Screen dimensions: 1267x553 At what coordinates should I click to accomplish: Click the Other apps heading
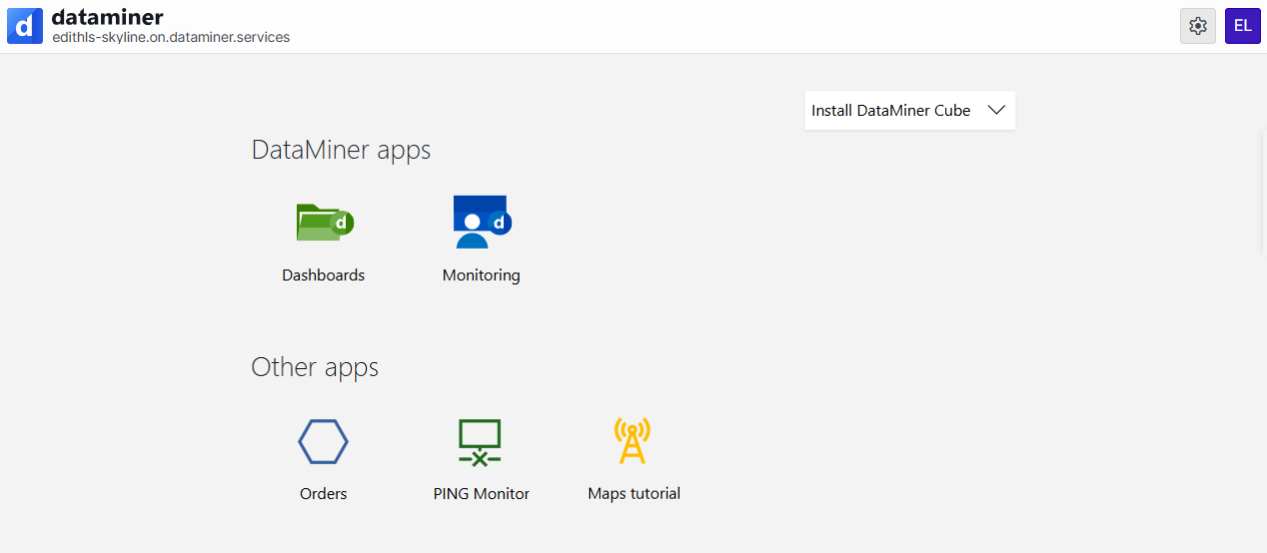315,367
